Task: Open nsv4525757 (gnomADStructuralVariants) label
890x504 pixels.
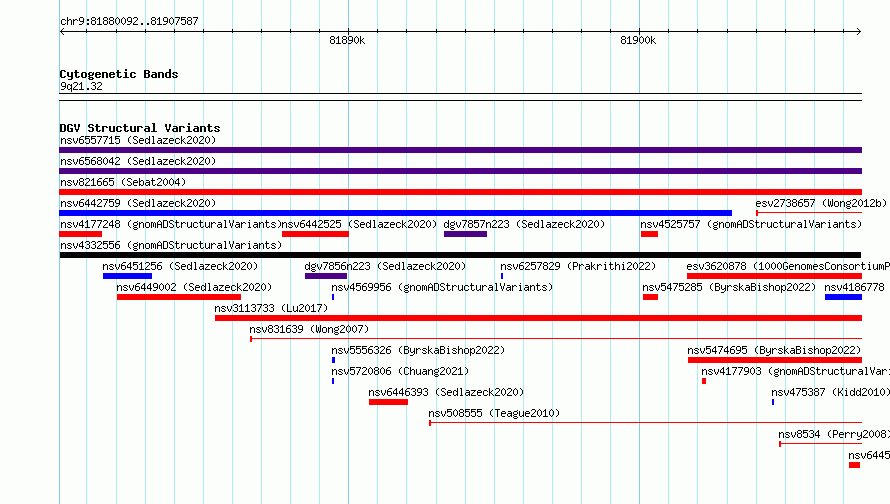Action: tap(751, 224)
